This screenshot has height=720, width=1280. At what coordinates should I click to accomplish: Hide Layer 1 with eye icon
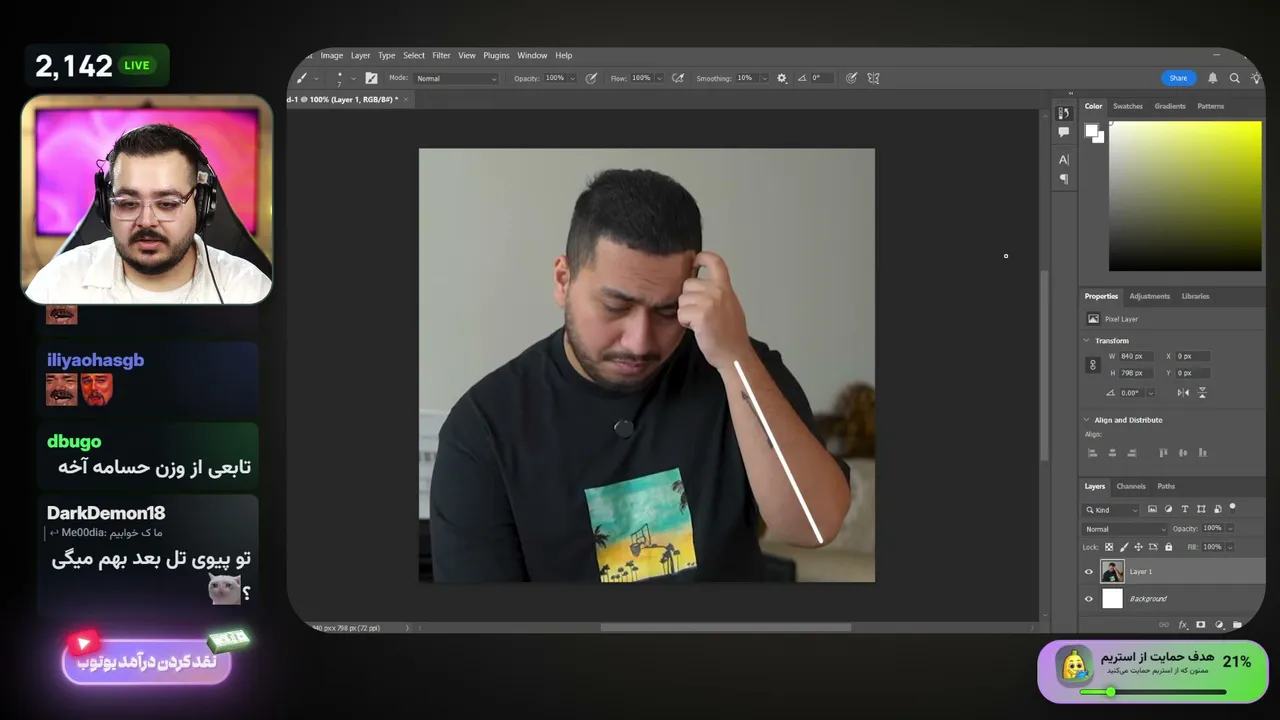[1089, 572]
